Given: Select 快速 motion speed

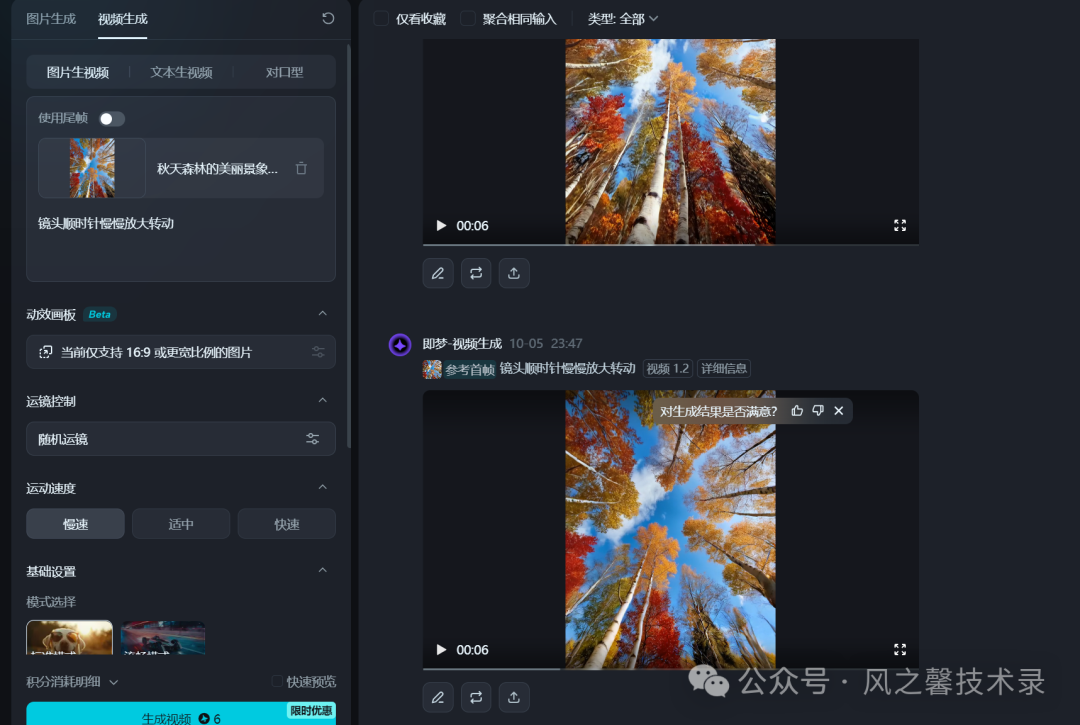Looking at the screenshot, I should [x=287, y=524].
